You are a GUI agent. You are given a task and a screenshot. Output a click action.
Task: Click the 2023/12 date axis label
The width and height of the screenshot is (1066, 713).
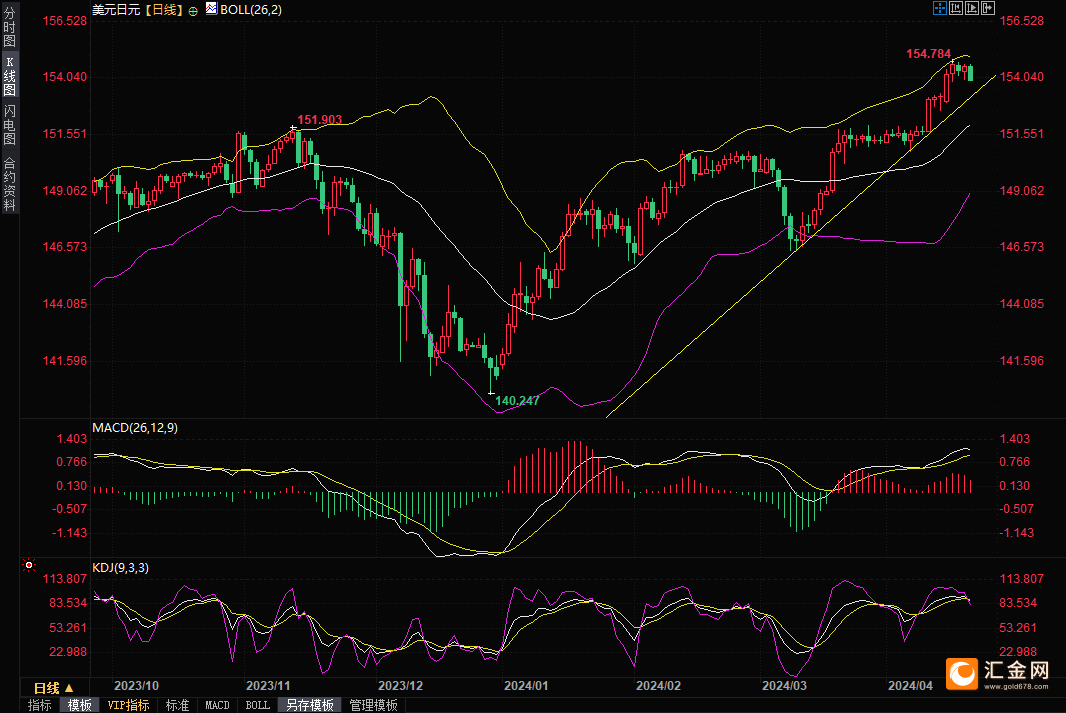click(x=400, y=685)
